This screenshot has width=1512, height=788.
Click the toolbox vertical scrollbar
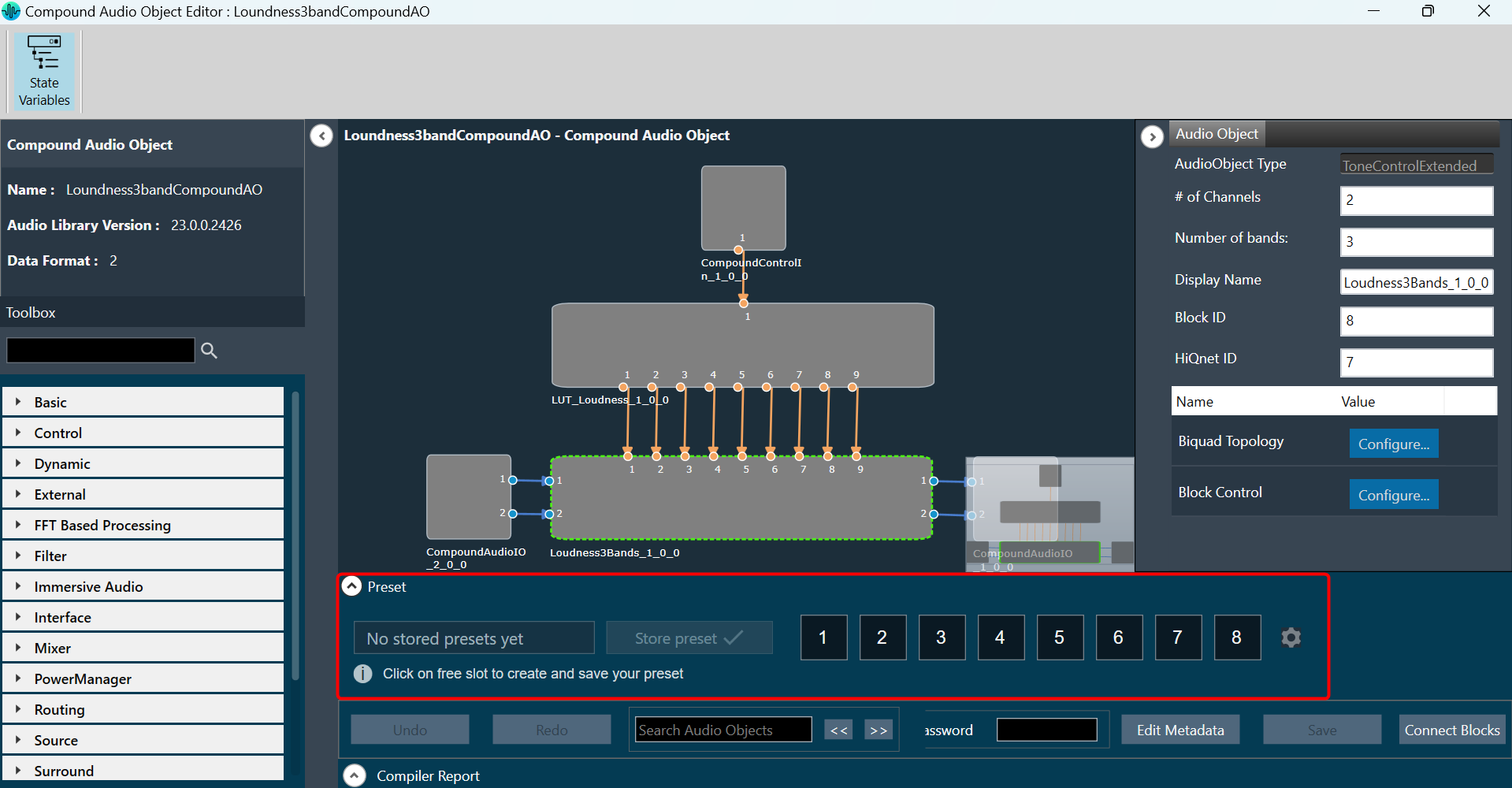pyautogui.click(x=295, y=536)
